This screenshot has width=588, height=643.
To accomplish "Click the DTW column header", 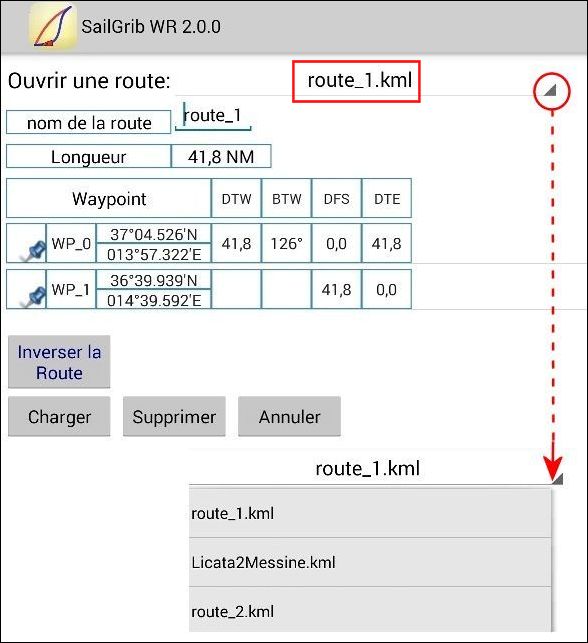I will tap(236, 198).
